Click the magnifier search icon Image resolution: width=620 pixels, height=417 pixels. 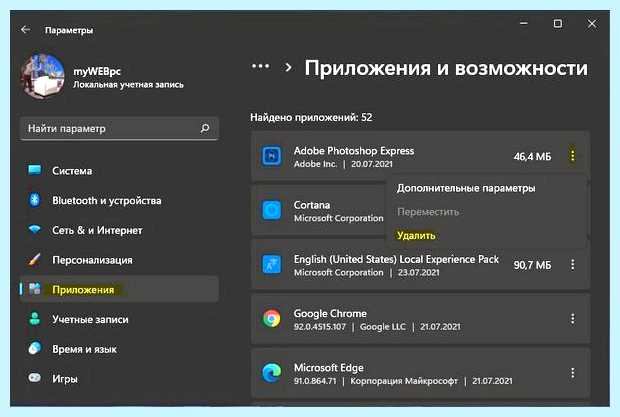coord(205,128)
